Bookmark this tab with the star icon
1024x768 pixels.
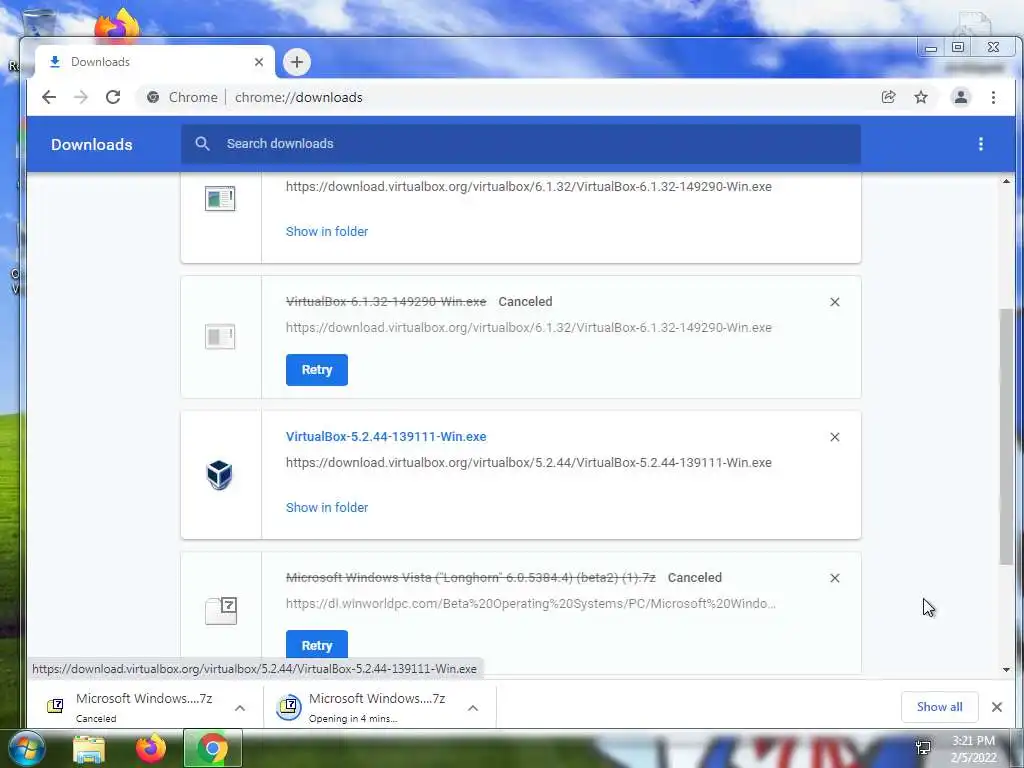pyautogui.click(x=921, y=97)
